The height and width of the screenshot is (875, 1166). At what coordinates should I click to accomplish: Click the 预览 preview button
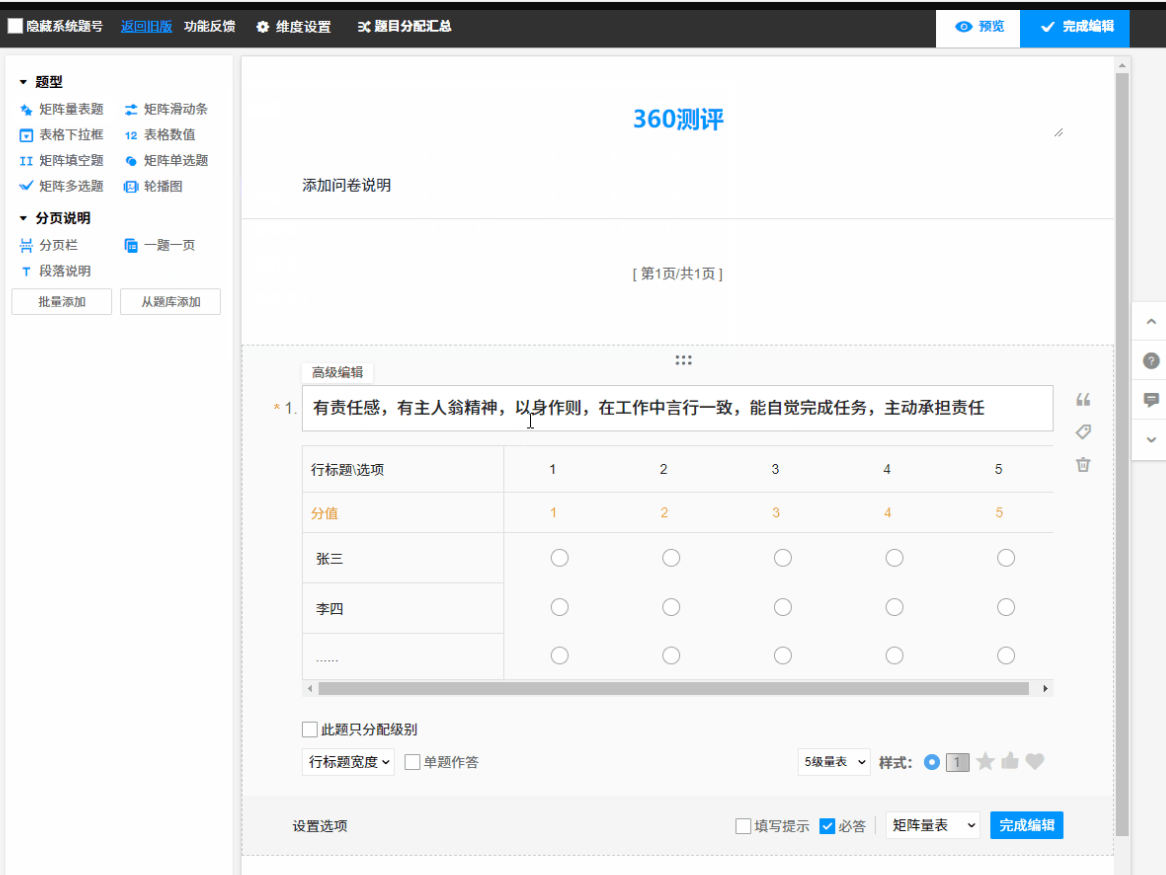click(x=979, y=27)
